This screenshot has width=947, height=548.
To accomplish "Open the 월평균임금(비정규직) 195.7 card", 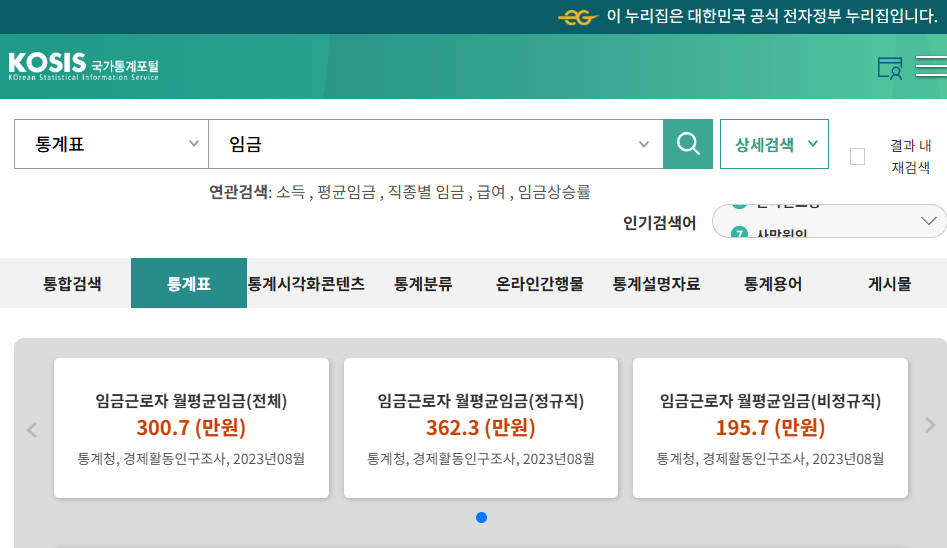I will coord(770,428).
